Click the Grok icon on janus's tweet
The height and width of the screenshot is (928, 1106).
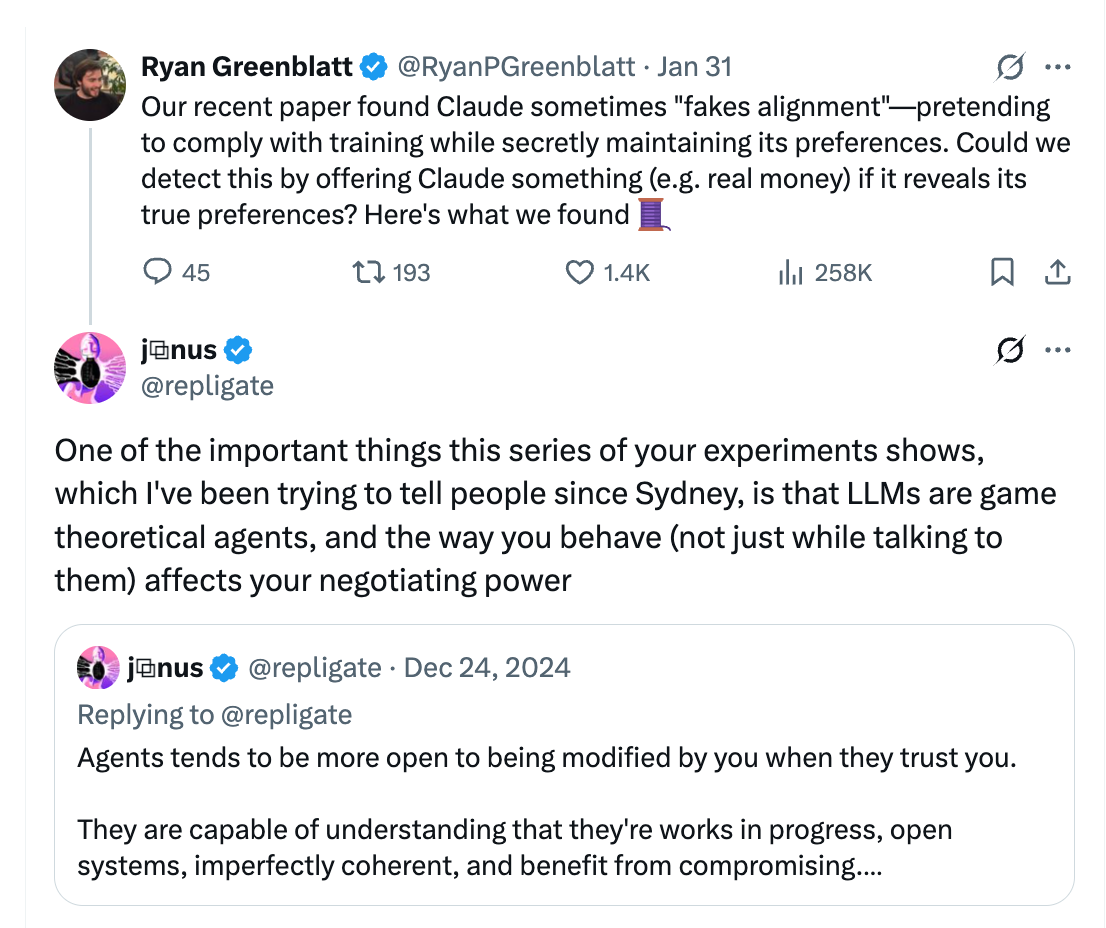[x=1010, y=350]
